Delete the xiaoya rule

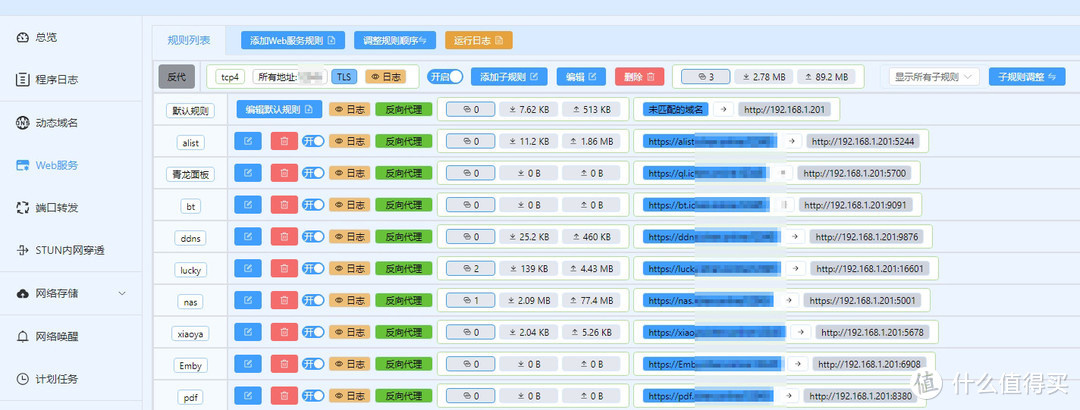pos(284,332)
